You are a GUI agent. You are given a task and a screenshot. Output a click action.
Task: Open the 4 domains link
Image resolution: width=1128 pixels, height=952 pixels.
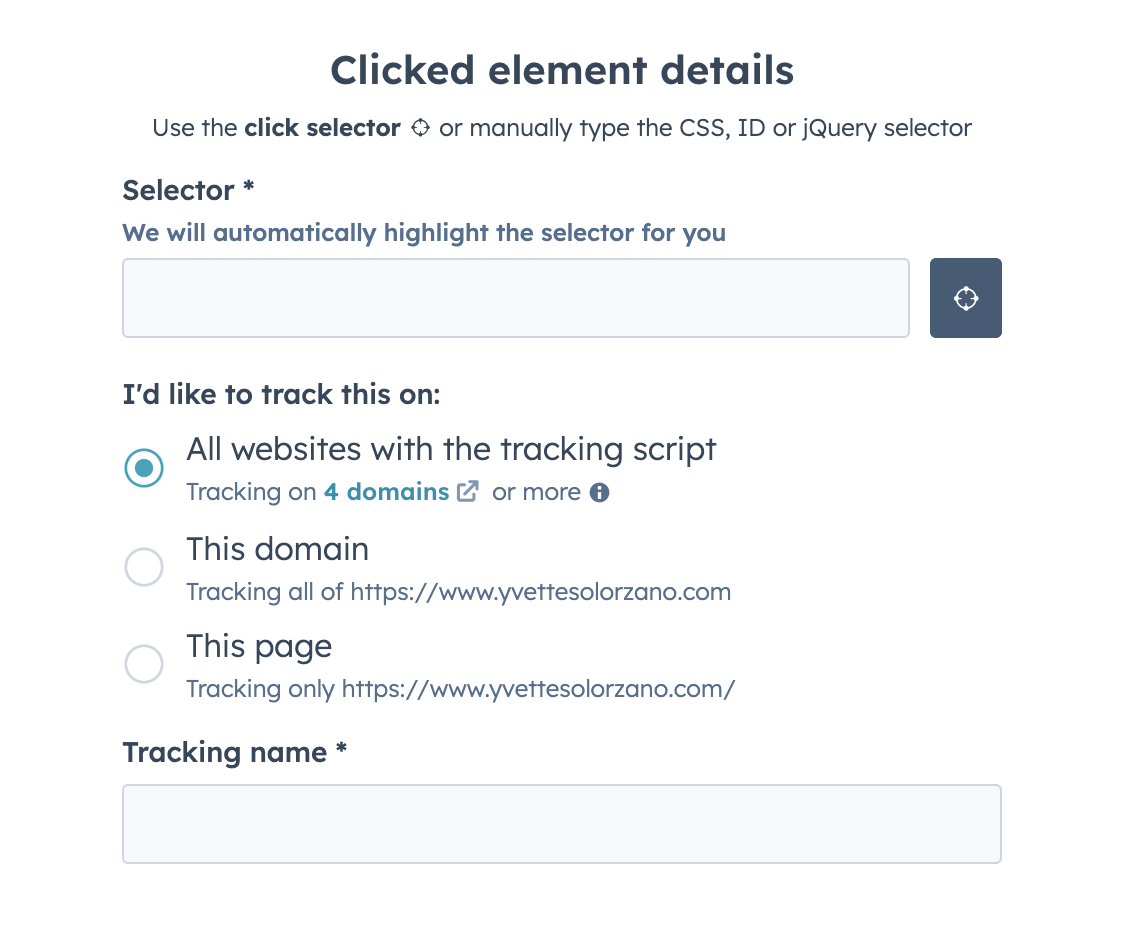[385, 491]
